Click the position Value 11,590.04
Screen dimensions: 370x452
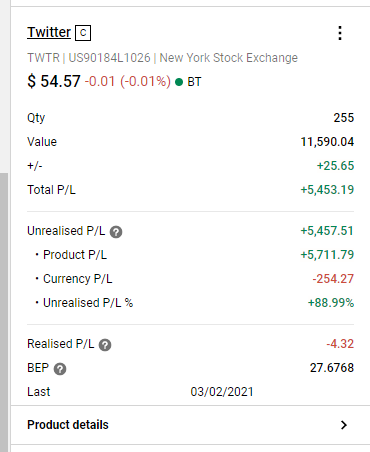(327, 142)
